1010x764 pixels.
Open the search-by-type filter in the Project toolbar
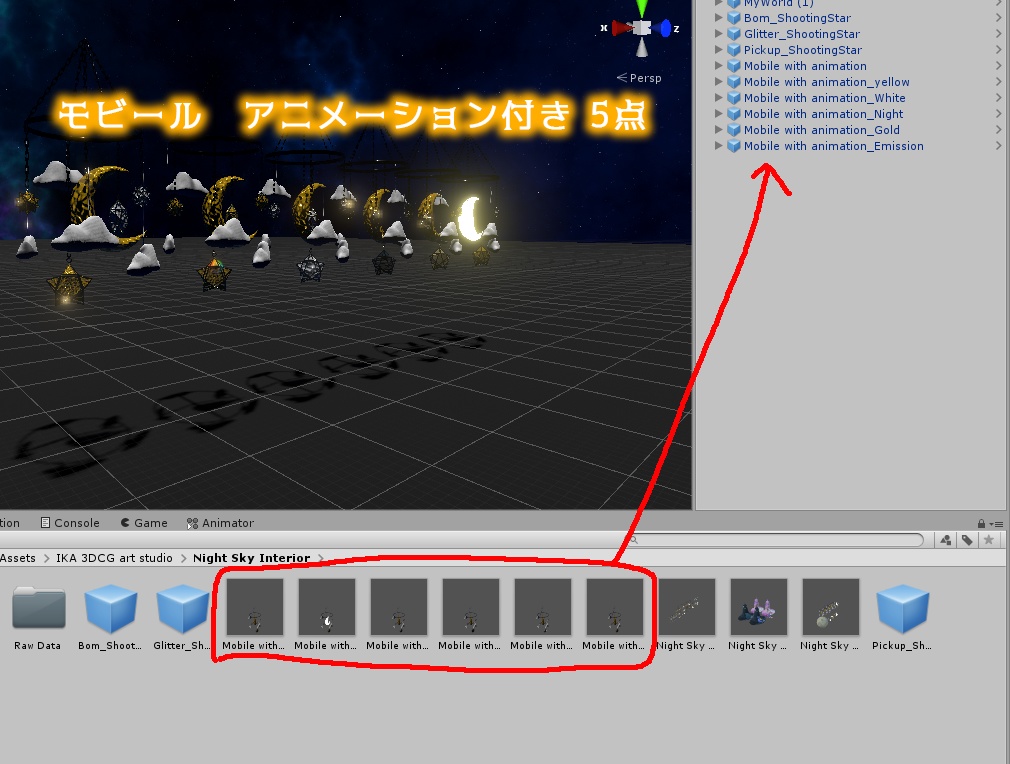pos(946,540)
